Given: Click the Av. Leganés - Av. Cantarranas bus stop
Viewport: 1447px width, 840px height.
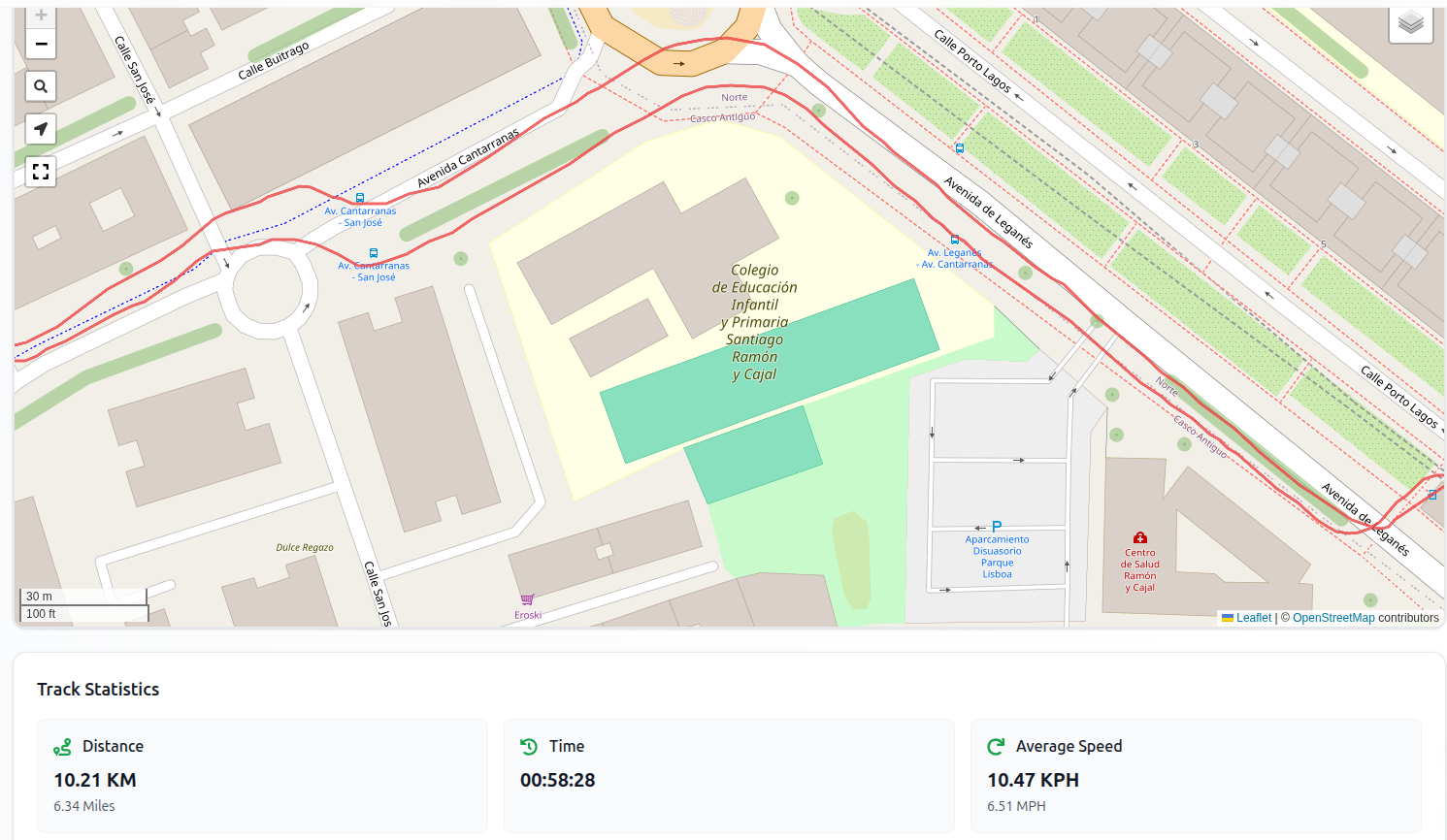Looking at the screenshot, I should [955, 240].
